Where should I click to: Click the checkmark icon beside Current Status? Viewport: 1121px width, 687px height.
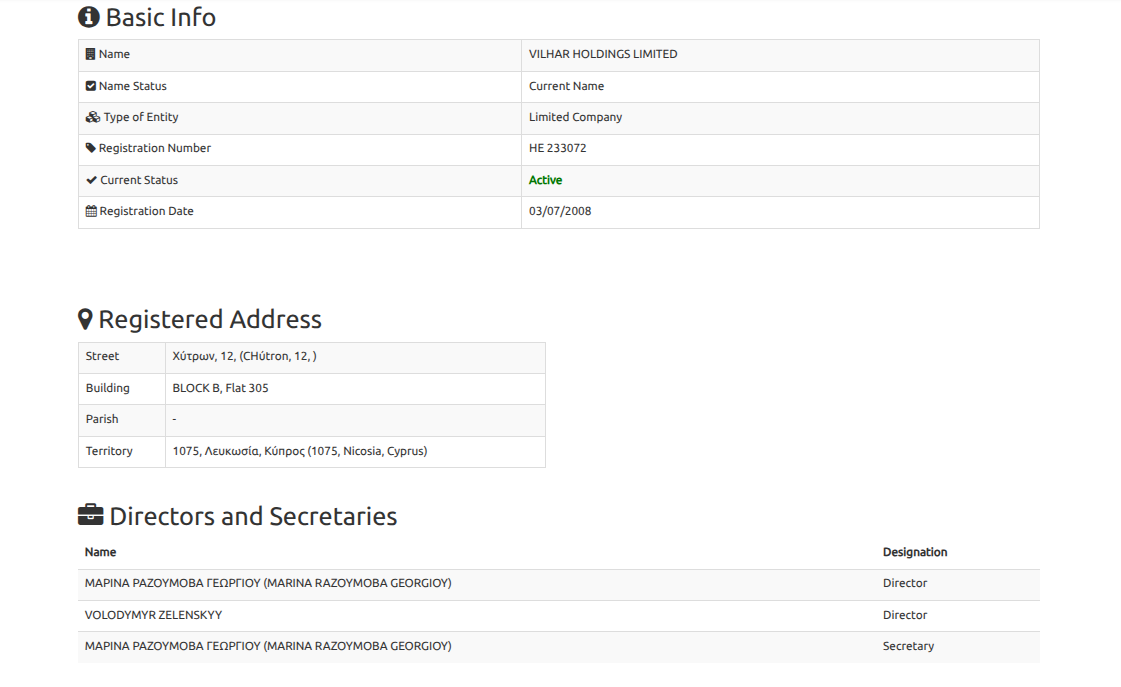coord(92,180)
